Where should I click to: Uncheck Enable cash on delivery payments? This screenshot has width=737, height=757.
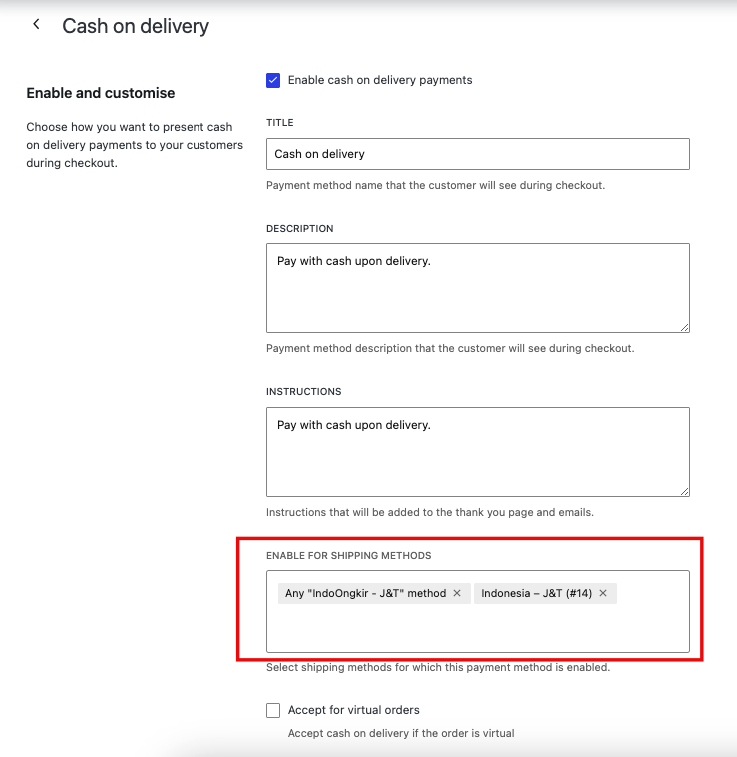(273, 80)
